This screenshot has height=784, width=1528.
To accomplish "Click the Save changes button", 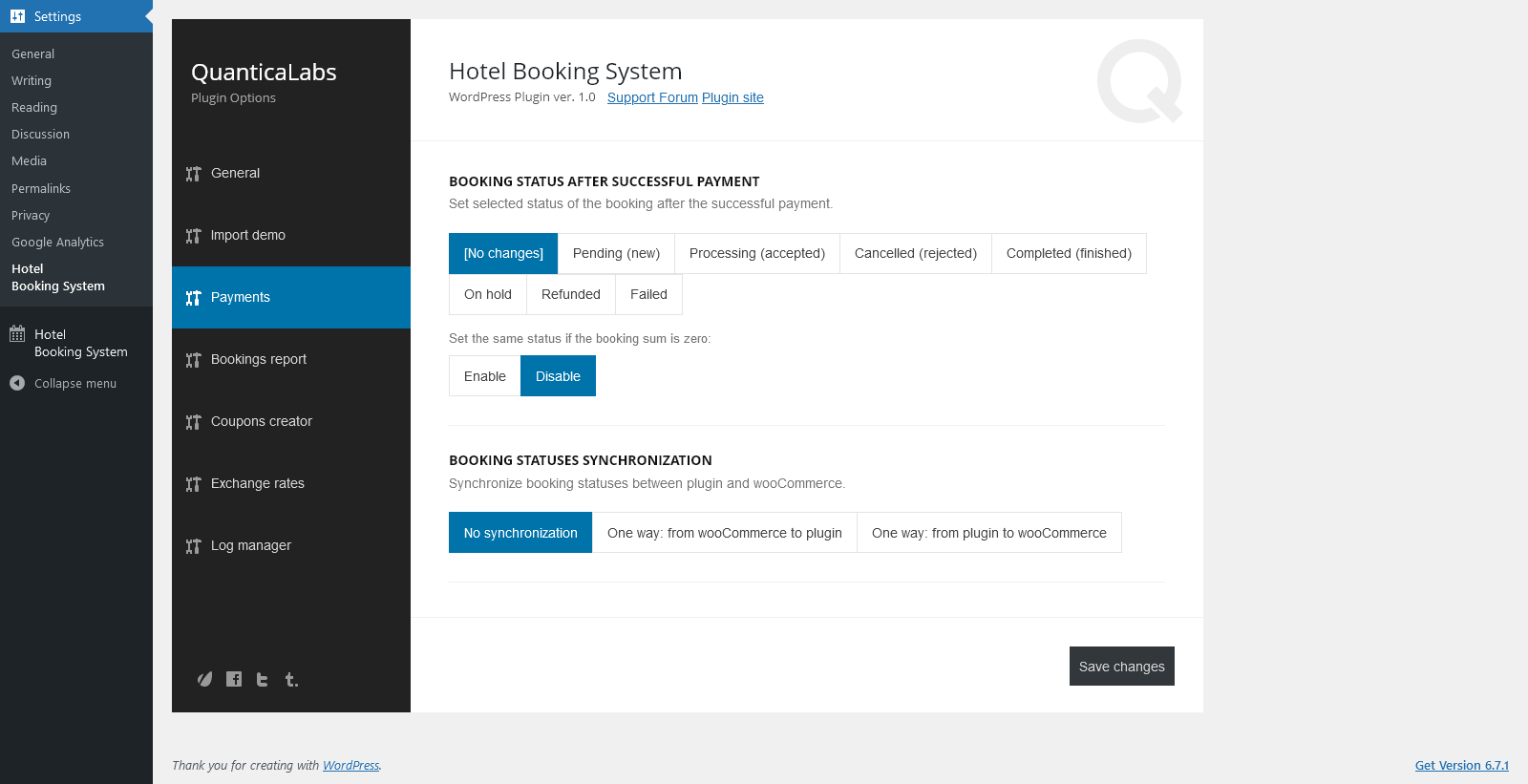I will tap(1122, 667).
